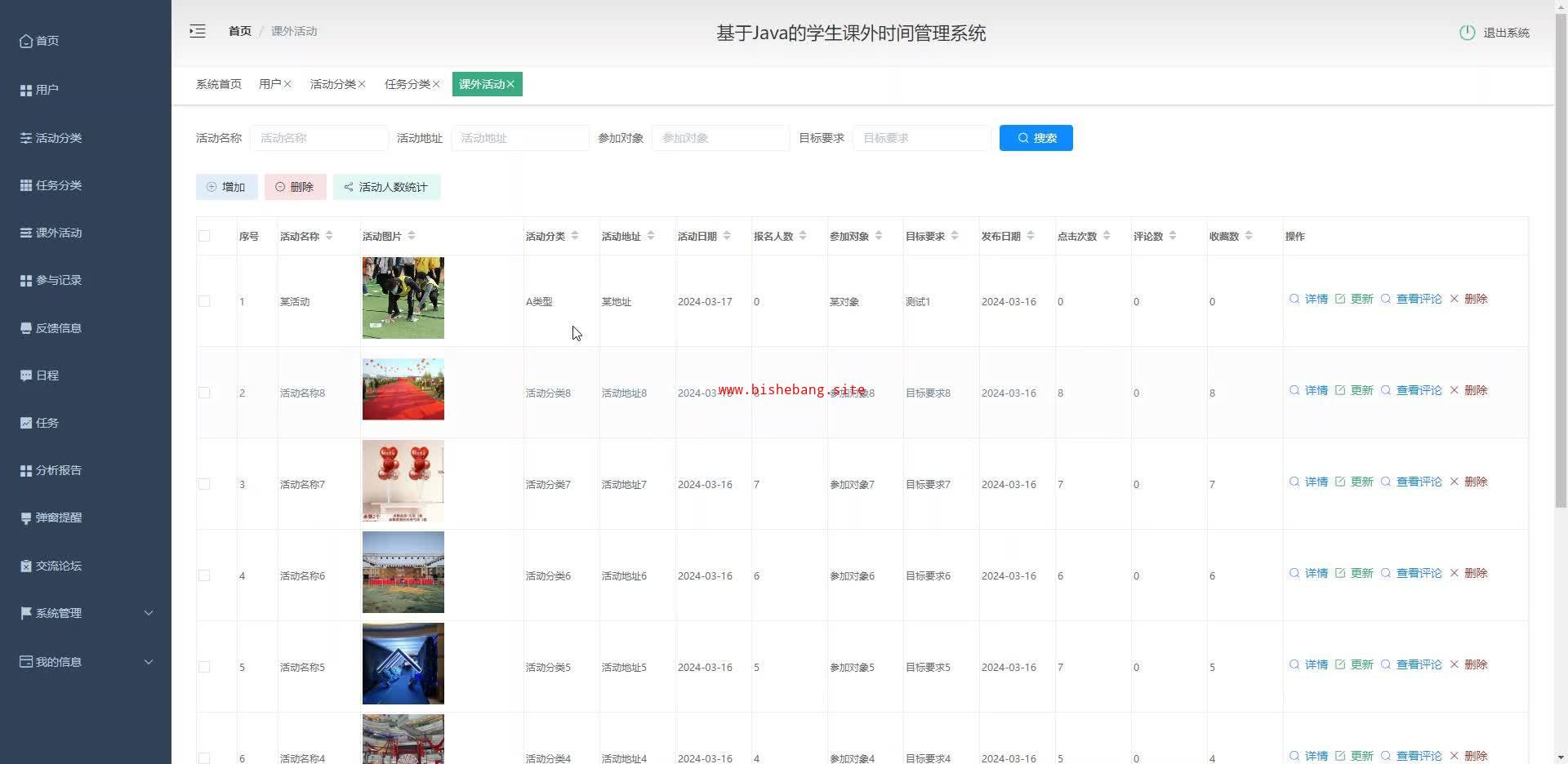Sort by the 活动日期 column arrows
This screenshot has height=764, width=1568.
pyautogui.click(x=727, y=236)
